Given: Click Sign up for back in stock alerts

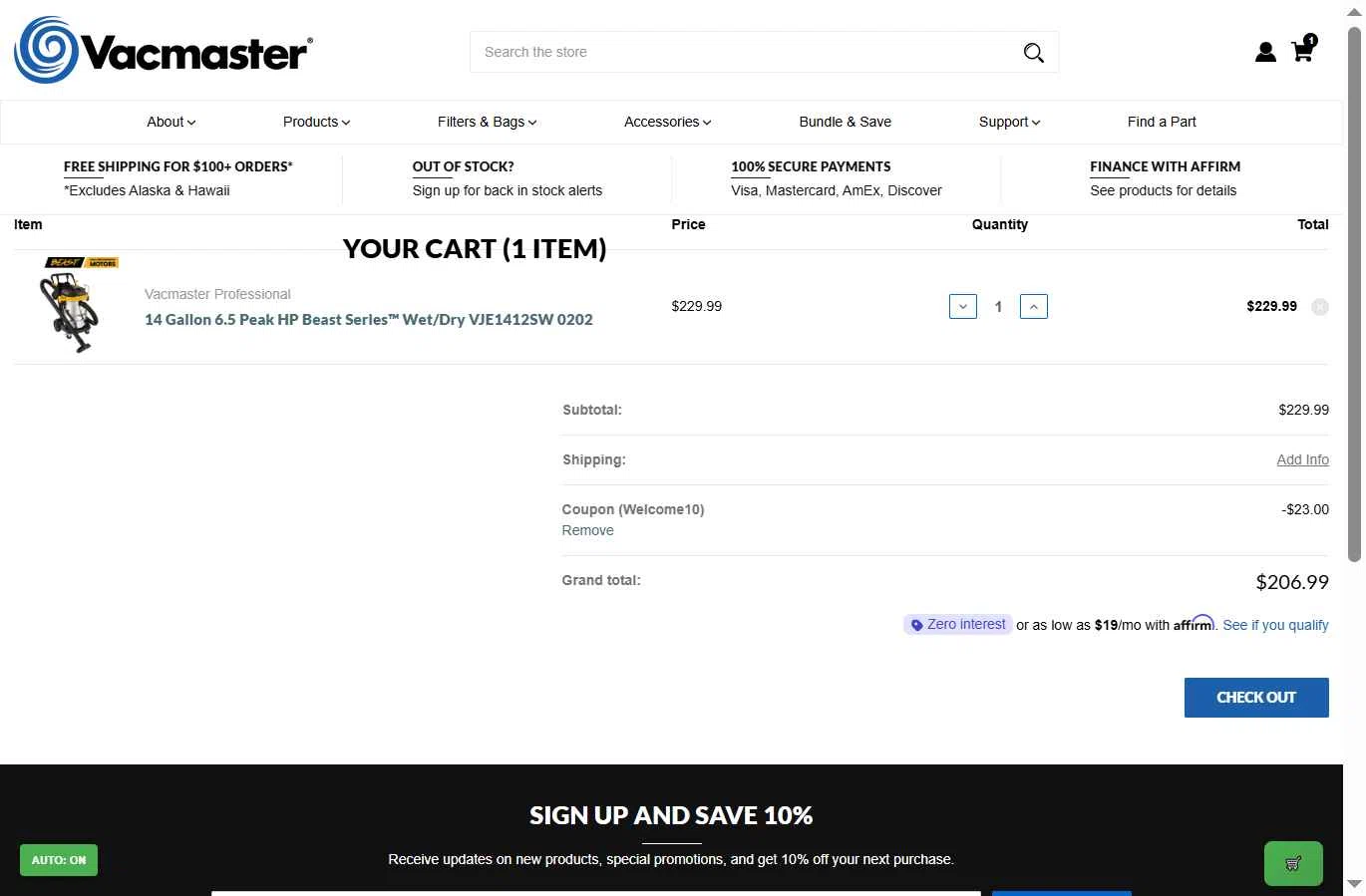Looking at the screenshot, I should point(508,190).
